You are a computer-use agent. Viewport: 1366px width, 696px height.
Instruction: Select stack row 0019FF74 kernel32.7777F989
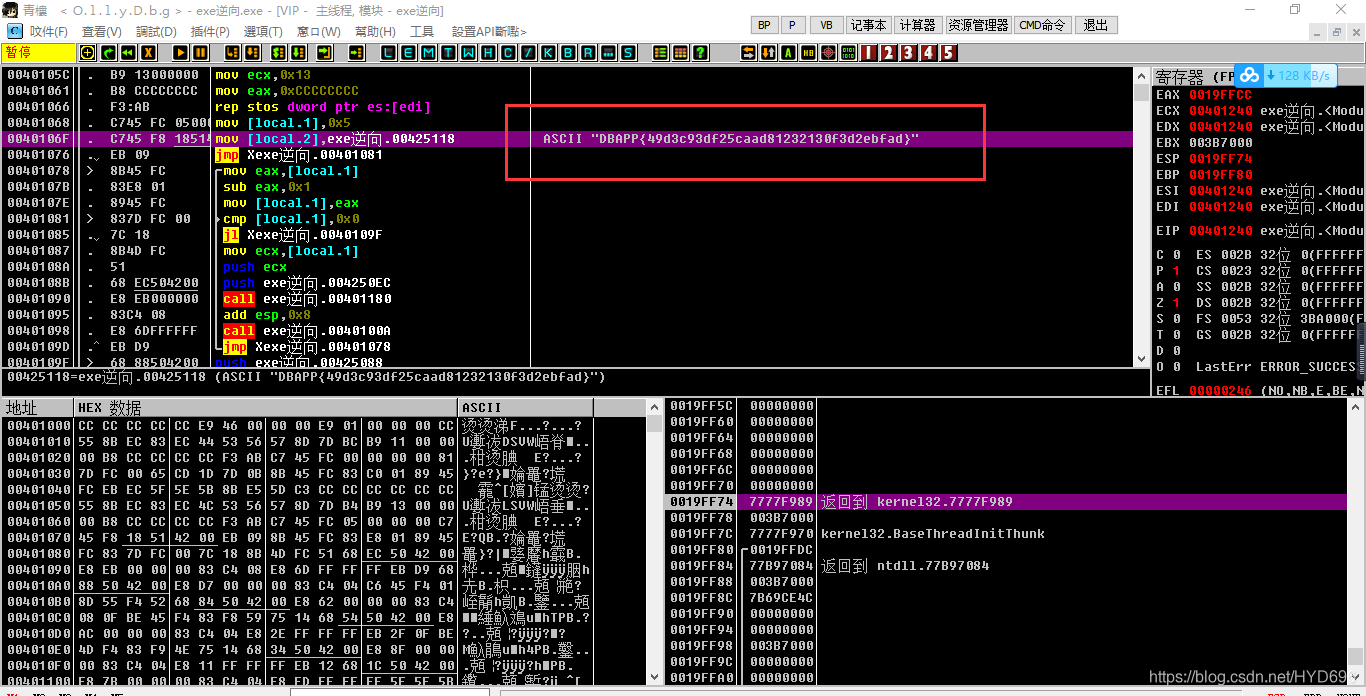pyautogui.click(x=1006, y=502)
